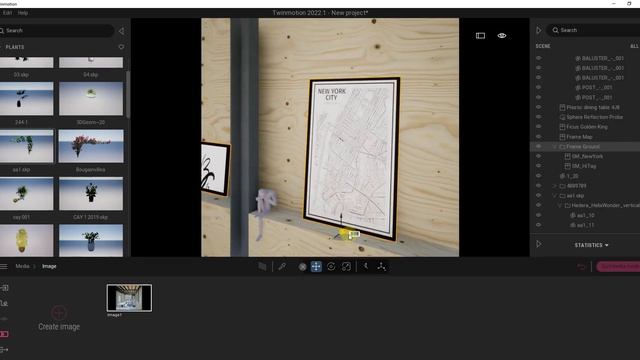This screenshot has height=360, width=640.
Task: Toggle visibility of Ficus Golden King
Action: tap(538, 127)
